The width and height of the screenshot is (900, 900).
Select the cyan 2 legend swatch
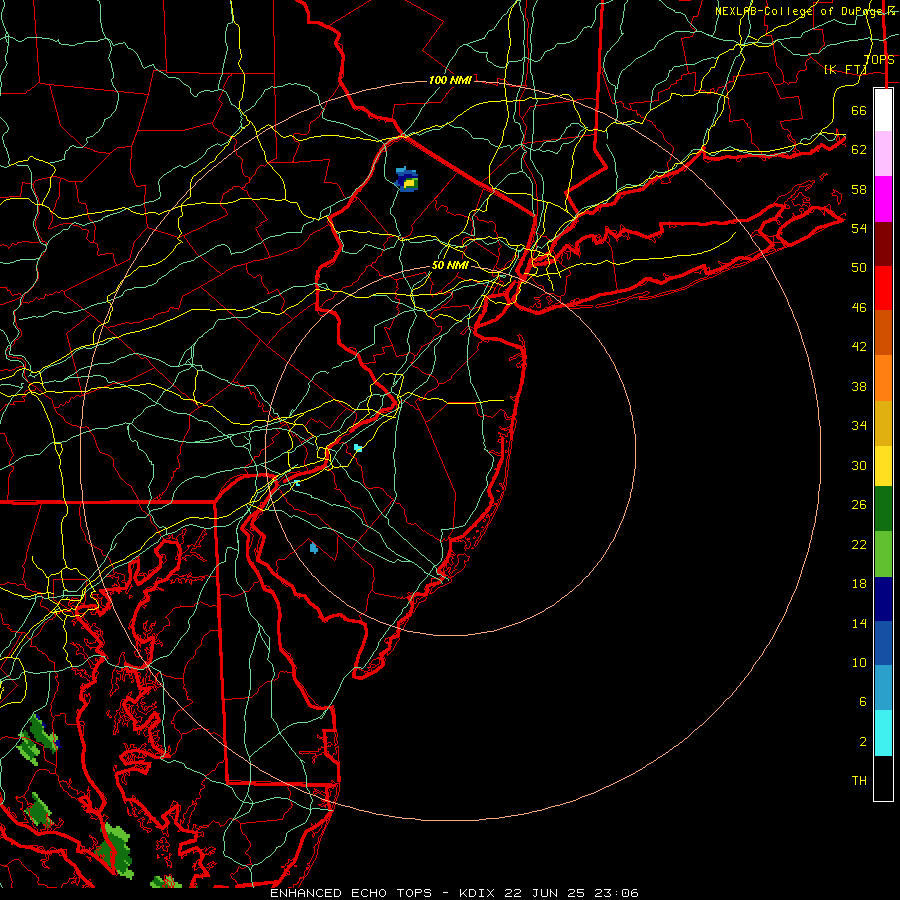tap(883, 733)
